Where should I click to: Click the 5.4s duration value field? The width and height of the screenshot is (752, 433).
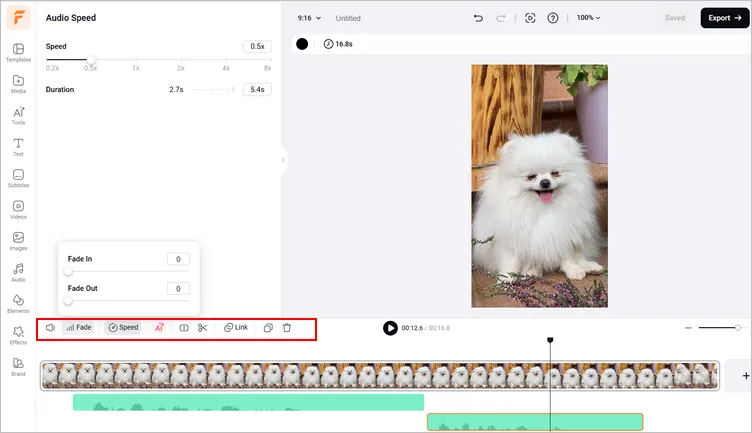point(257,90)
